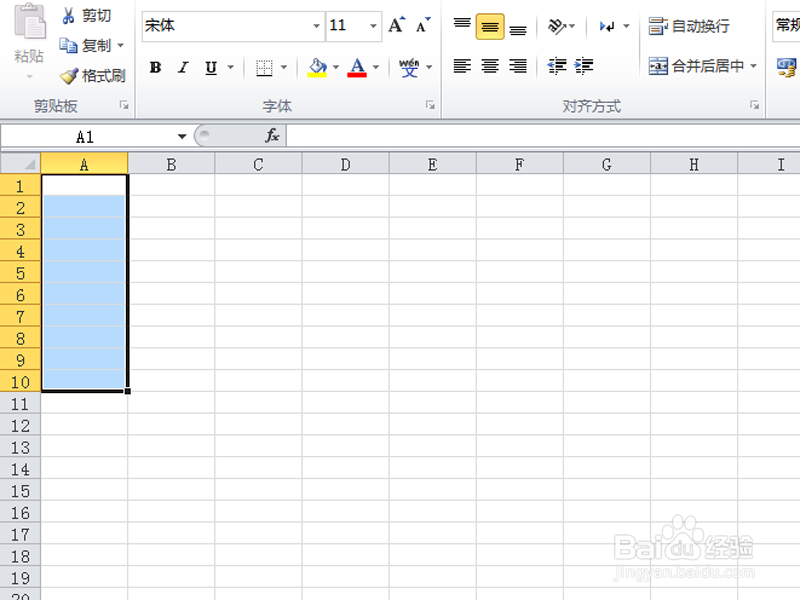Screen dimensions: 800x600
Task: Click the accounting number format icon
Action: [786, 67]
